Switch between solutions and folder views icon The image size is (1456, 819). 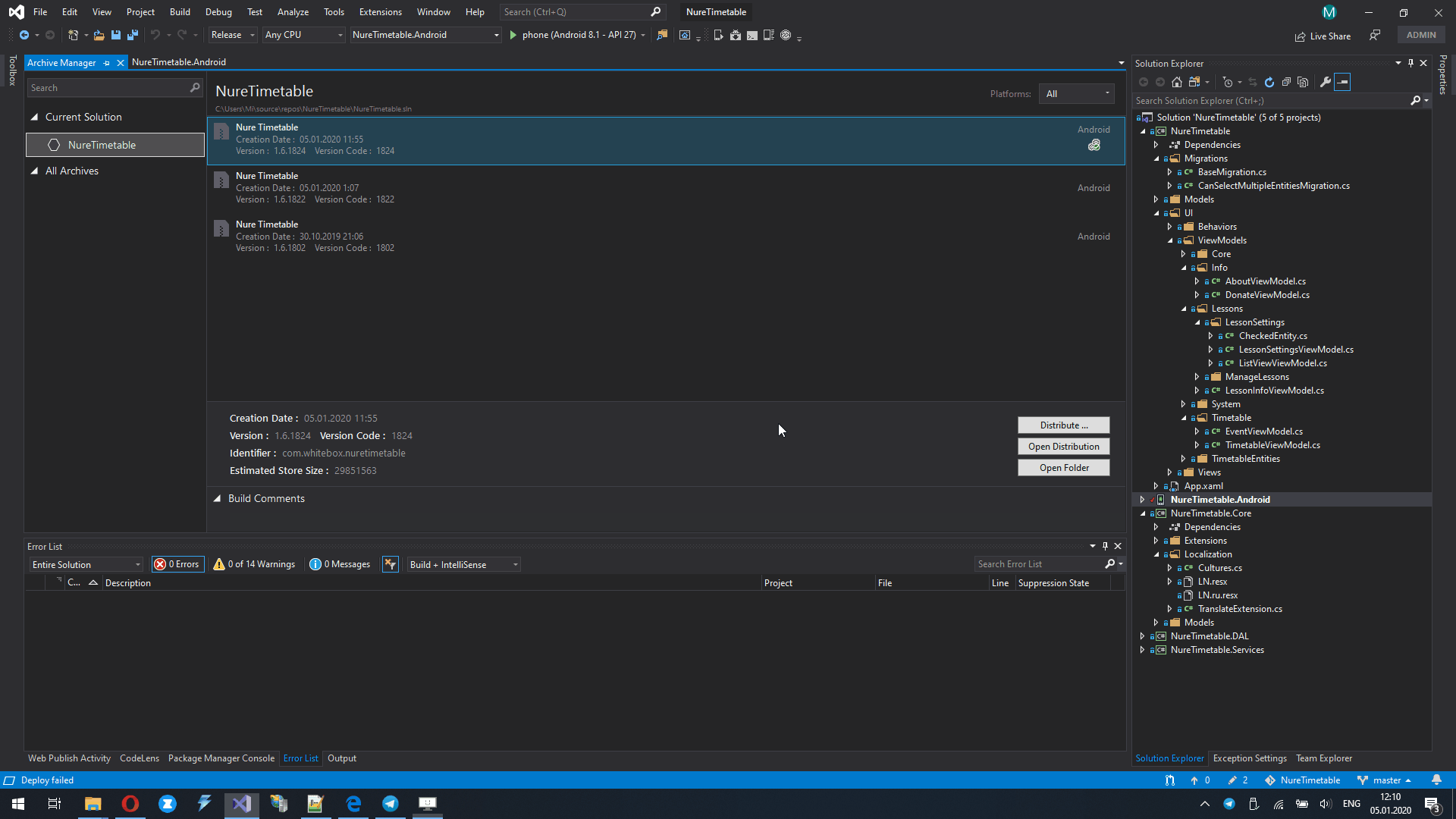1194,82
